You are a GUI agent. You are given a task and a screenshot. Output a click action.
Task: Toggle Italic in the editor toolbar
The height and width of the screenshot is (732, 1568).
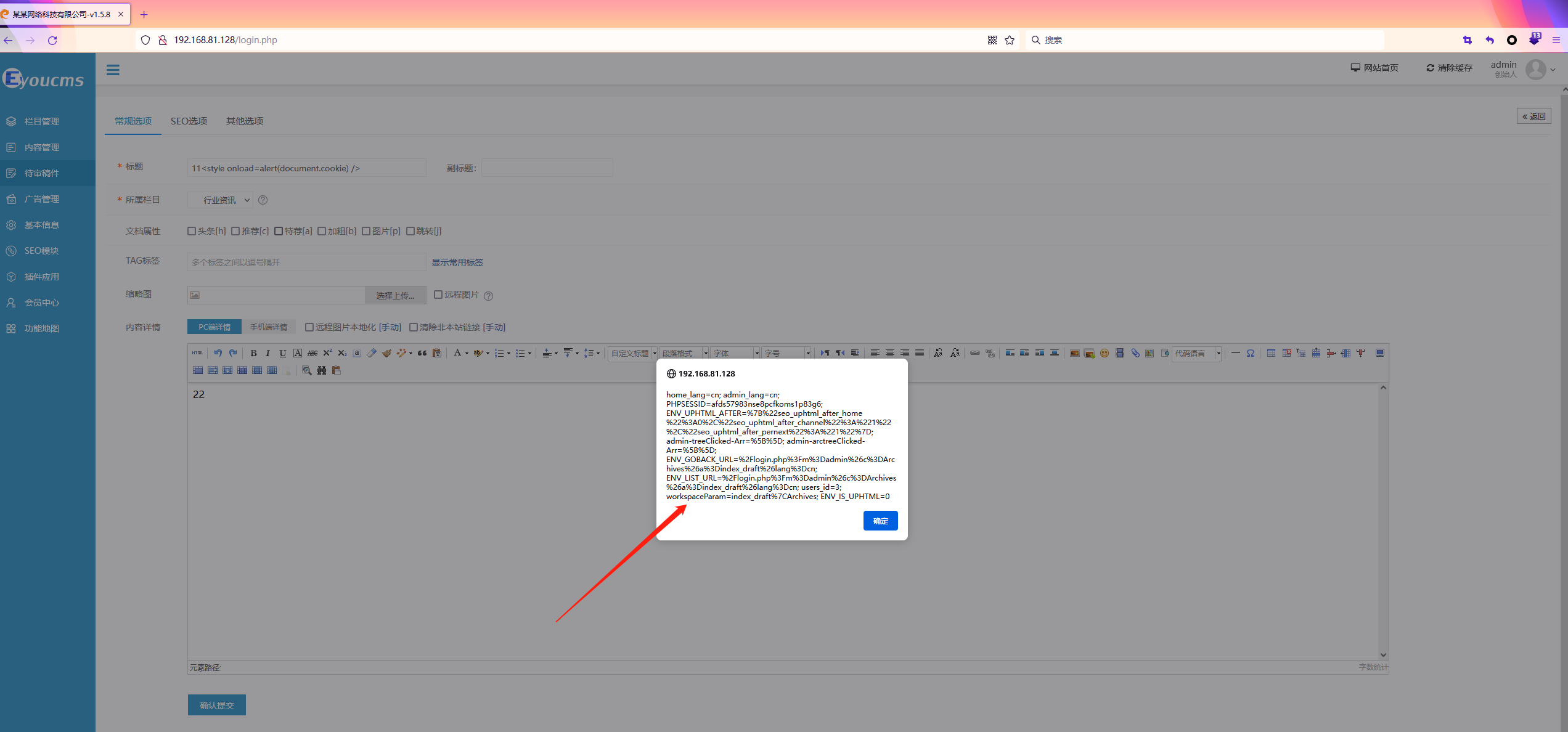click(268, 353)
